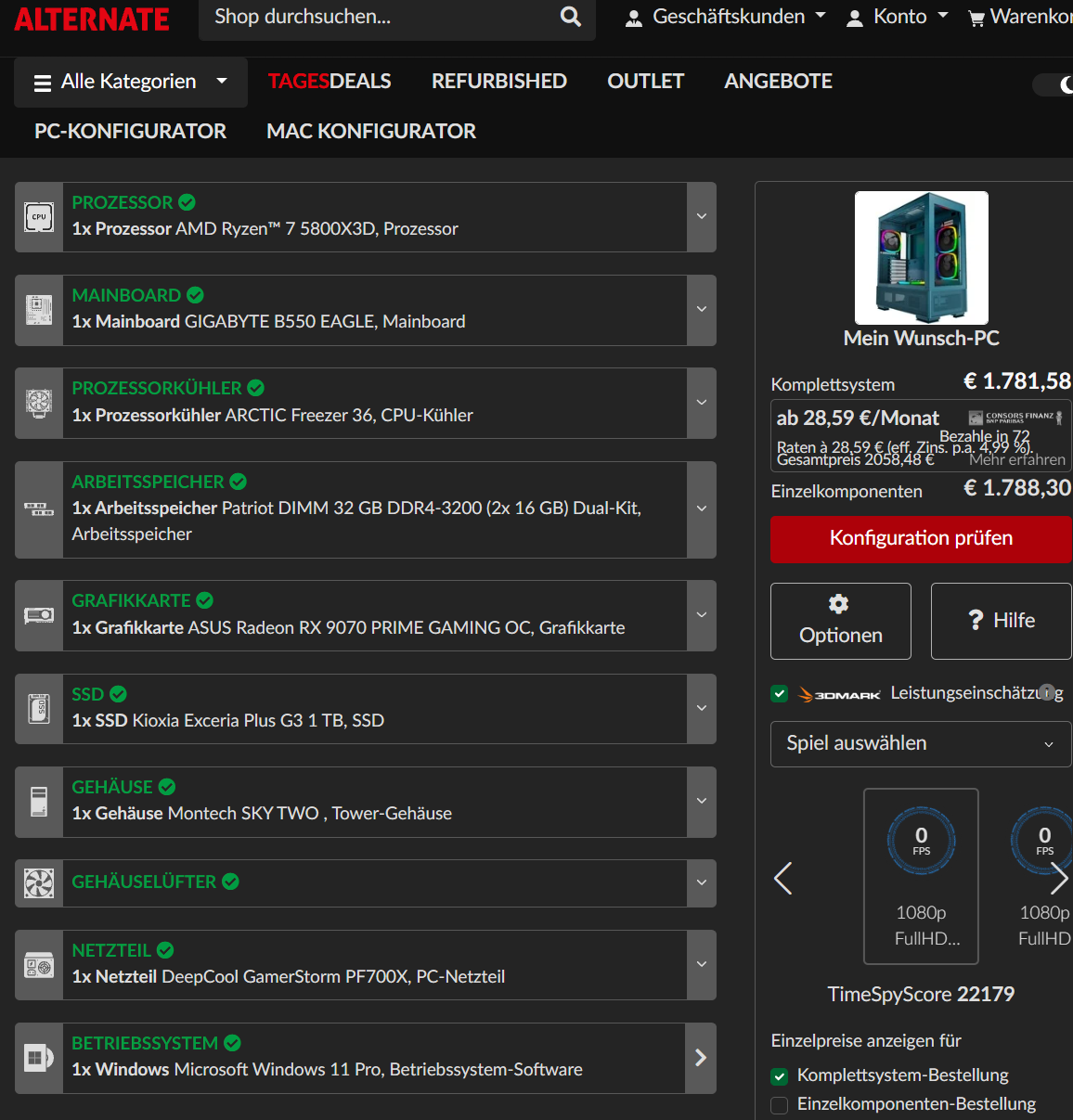Select the 1080p FullHD... card
The height and width of the screenshot is (1120, 1073).
pos(921,877)
